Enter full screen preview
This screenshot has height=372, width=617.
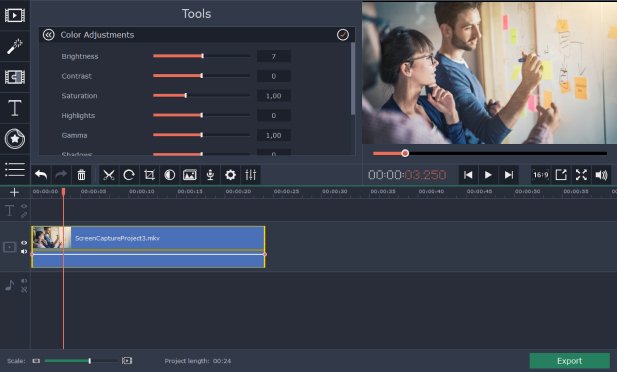[581, 175]
